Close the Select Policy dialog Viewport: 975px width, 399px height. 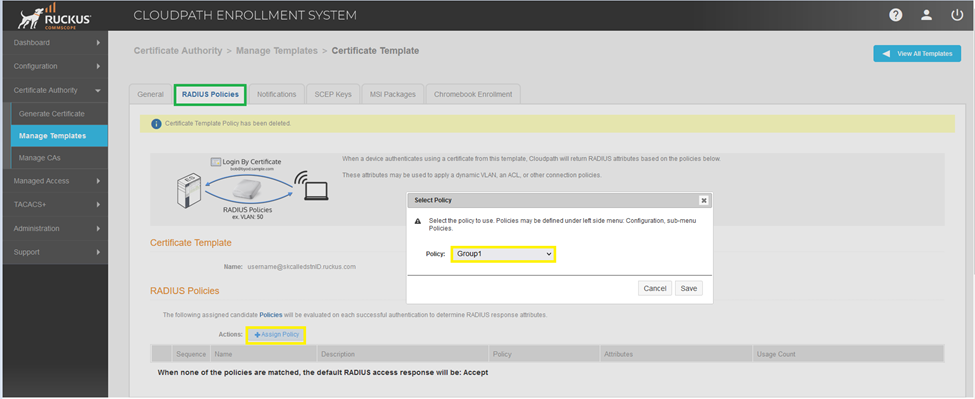pos(703,200)
